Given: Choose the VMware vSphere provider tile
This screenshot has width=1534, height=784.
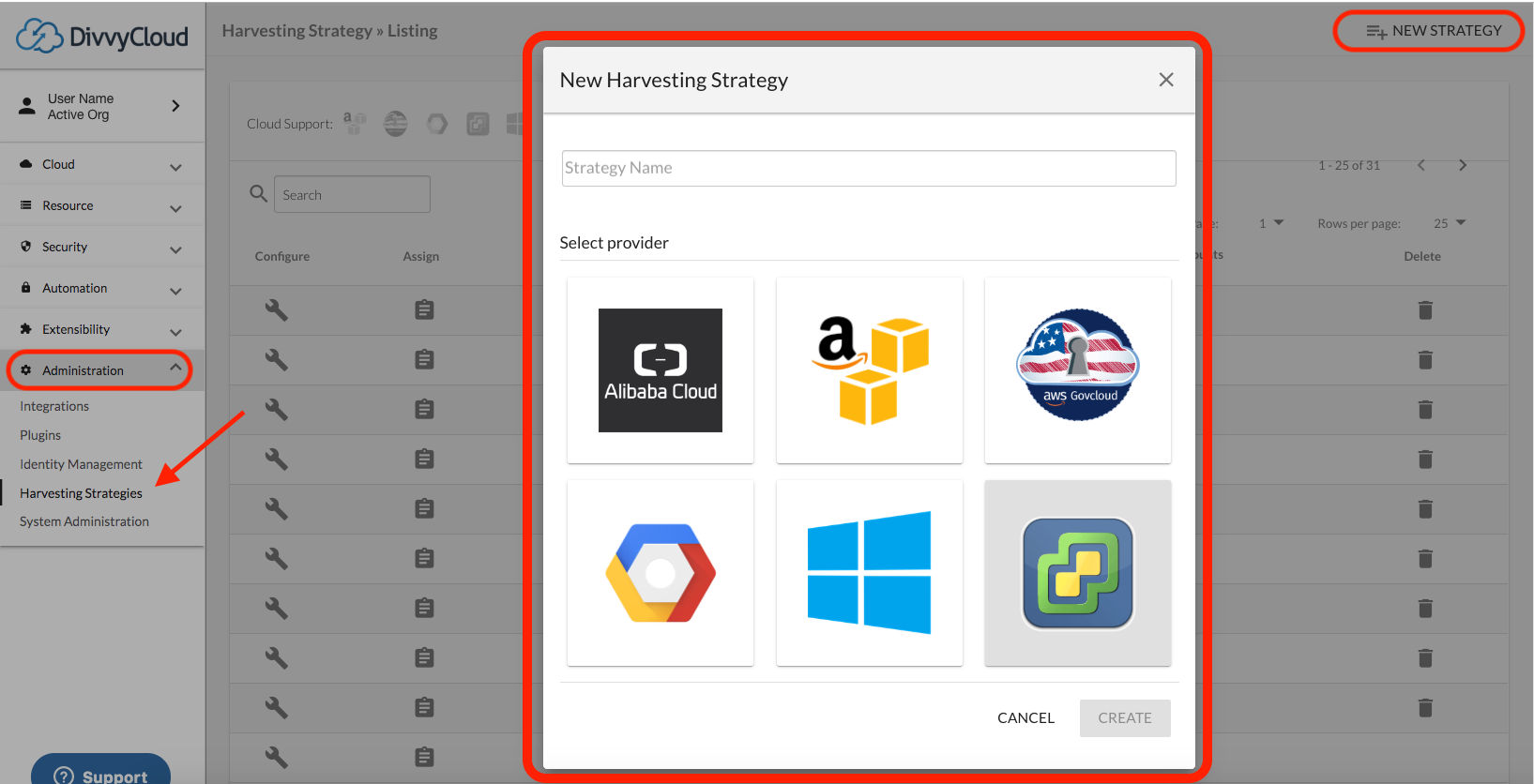Looking at the screenshot, I should click(1078, 573).
